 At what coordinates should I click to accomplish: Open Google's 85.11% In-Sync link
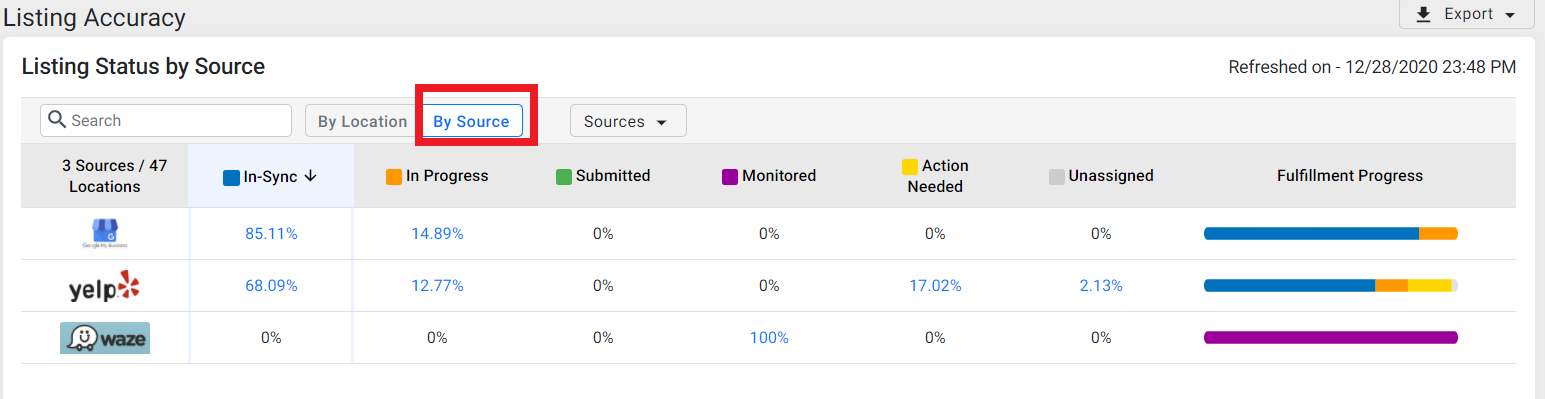(x=271, y=234)
